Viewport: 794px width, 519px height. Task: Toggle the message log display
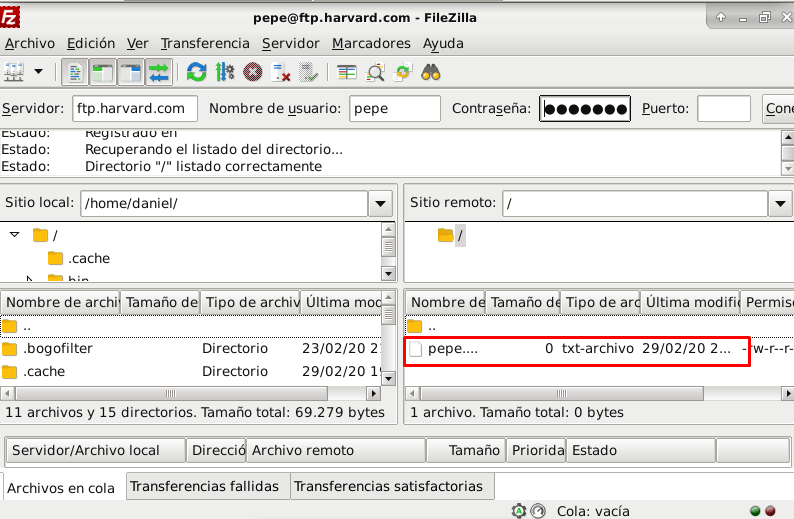(x=74, y=72)
